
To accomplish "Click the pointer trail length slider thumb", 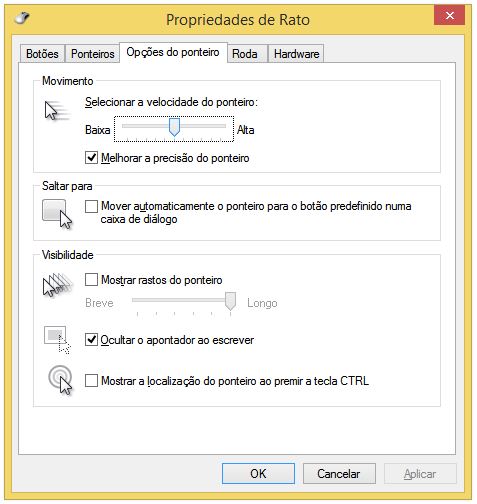I will point(230,301).
